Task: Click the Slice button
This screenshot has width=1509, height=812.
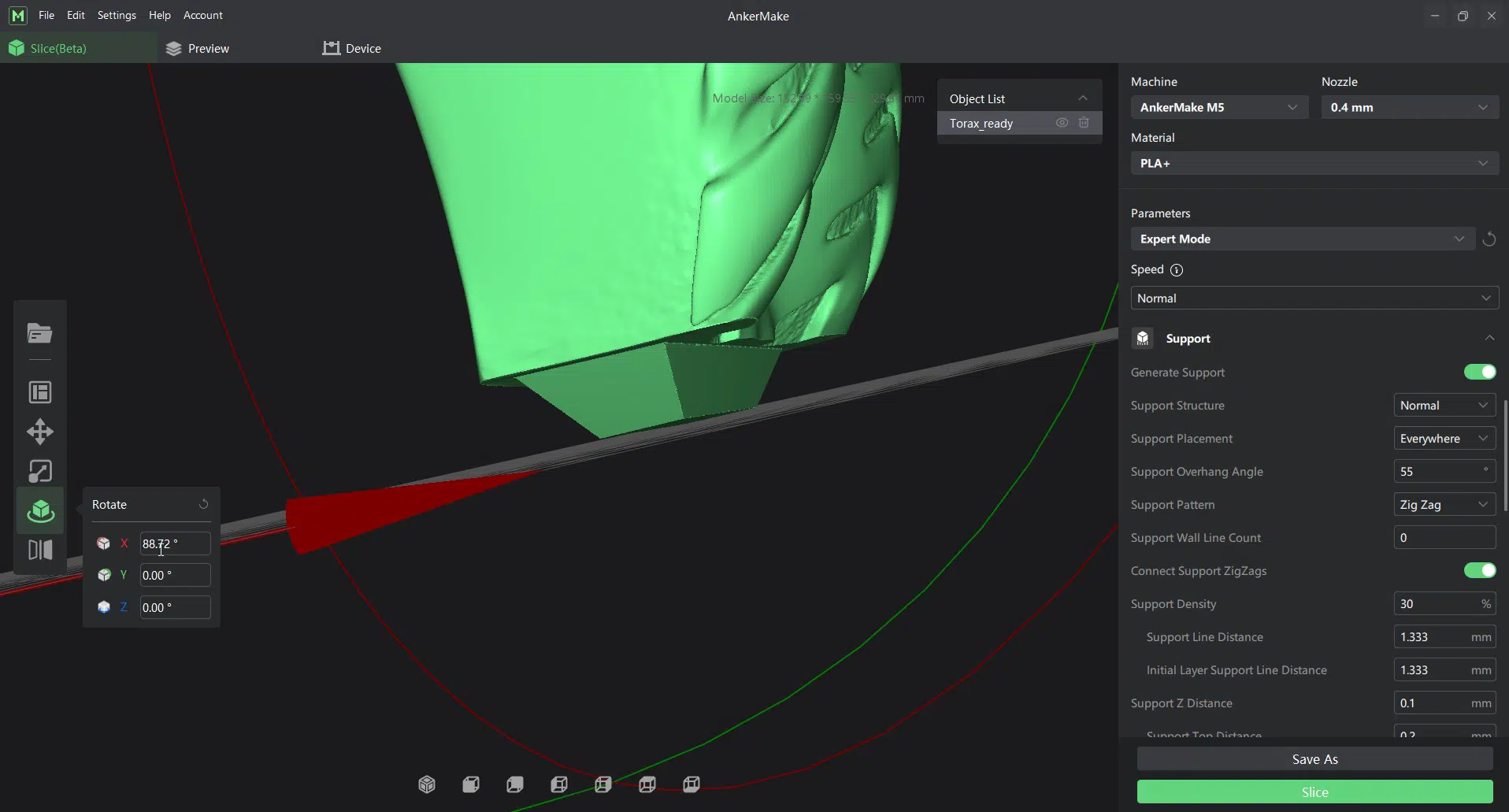Action: 1314,792
